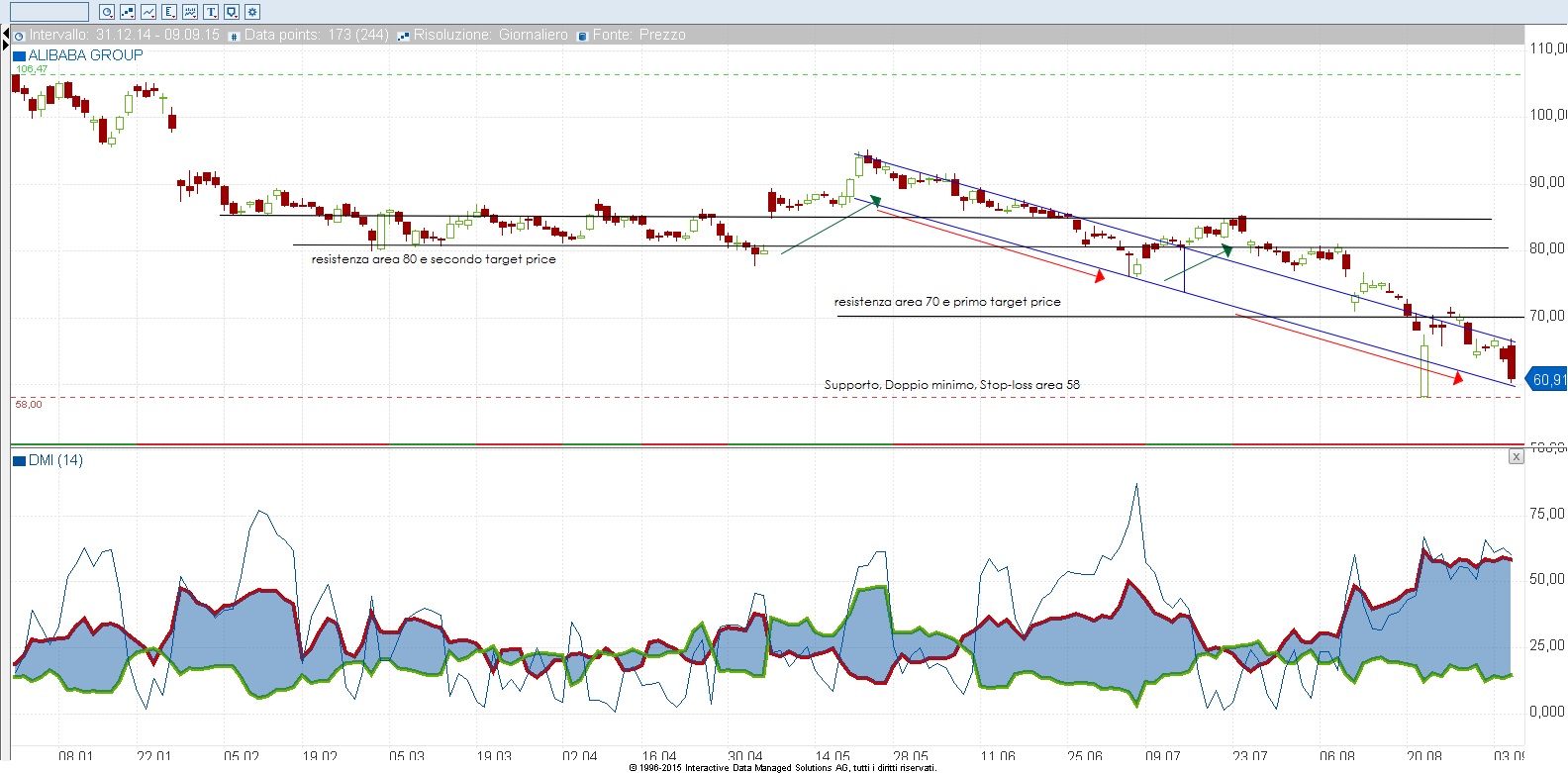Screen dimensions: 1568x773
Task: Click the current price 60,91 tag
Action: tap(1547, 379)
